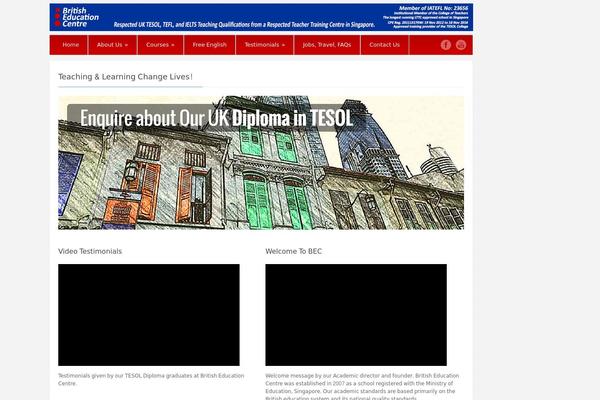The height and width of the screenshot is (400, 600).
Task: Open the Contact Us page
Action: click(384, 45)
